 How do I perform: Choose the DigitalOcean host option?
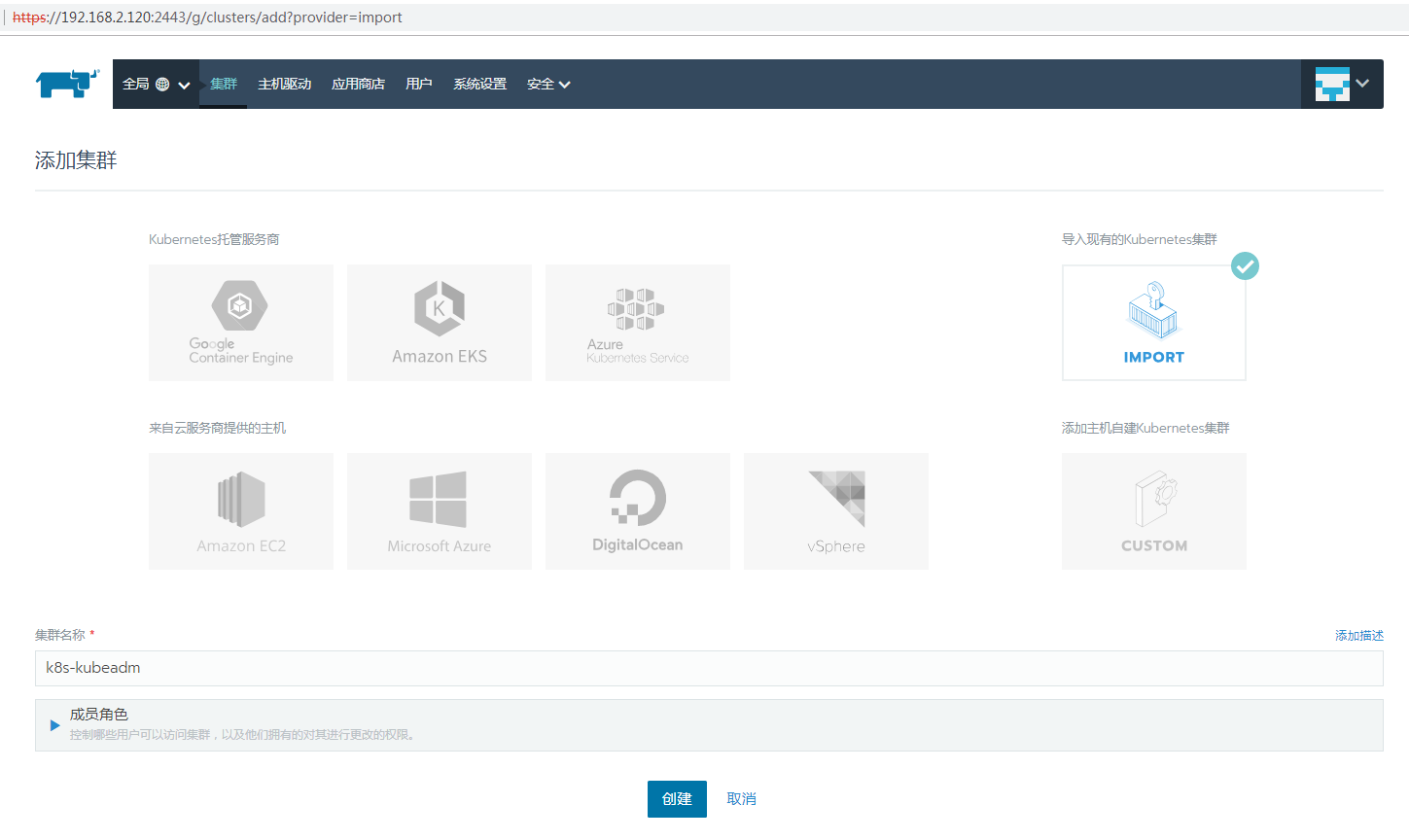(638, 511)
